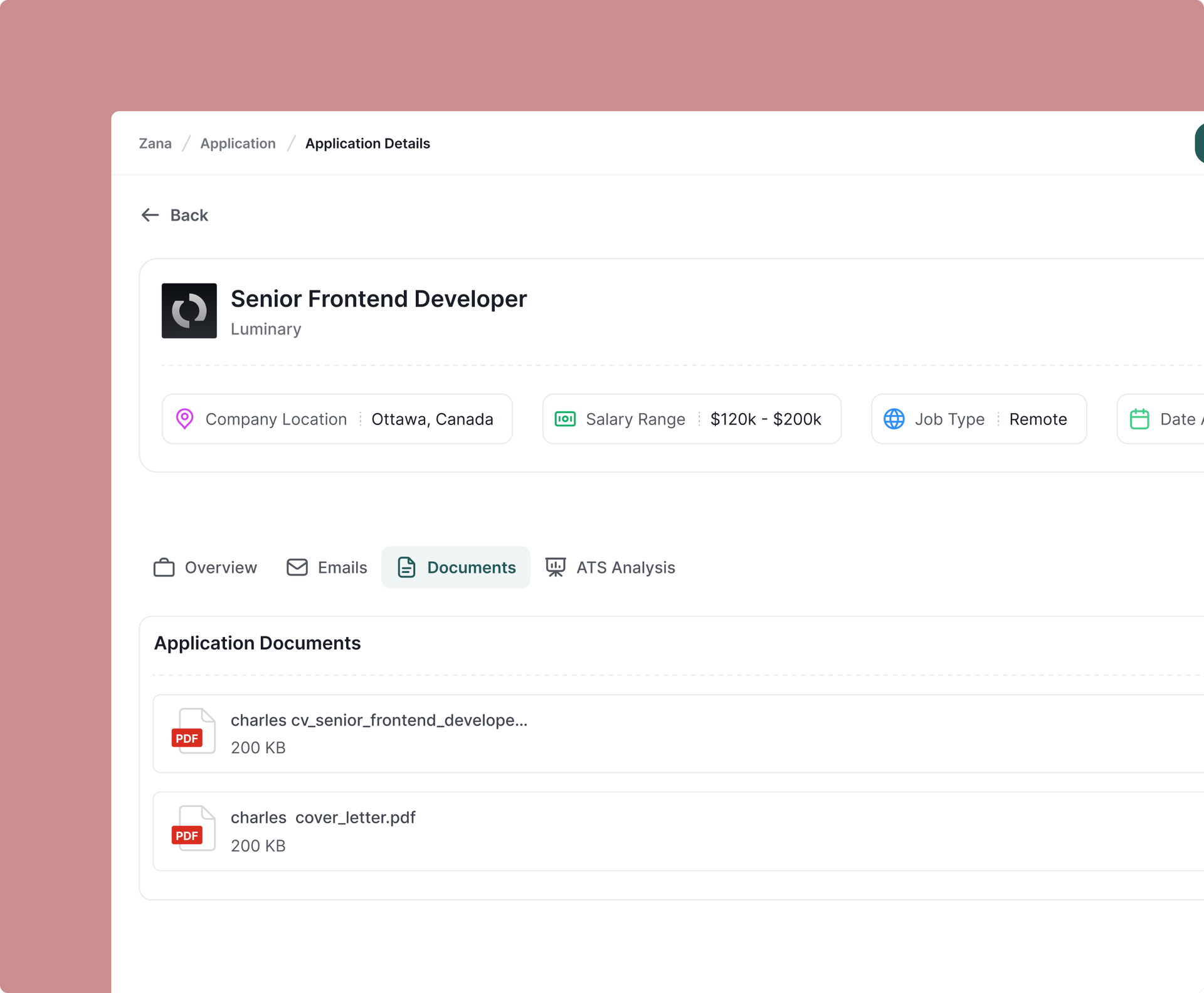This screenshot has height=993, width=1204.
Task: Open charles cv_senior_frontend_develope file
Action: (x=379, y=720)
